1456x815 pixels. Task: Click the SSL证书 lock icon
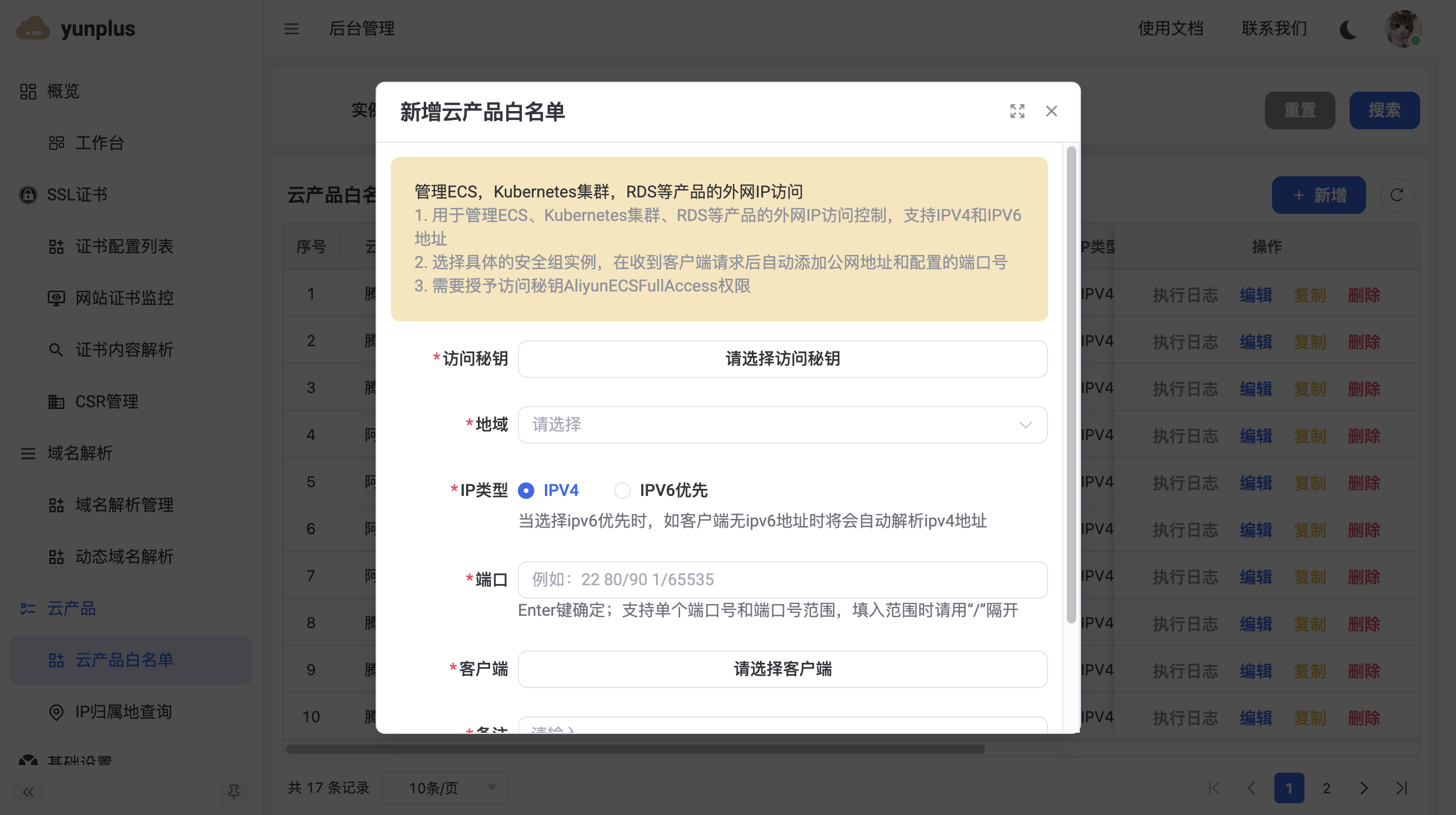[28, 194]
